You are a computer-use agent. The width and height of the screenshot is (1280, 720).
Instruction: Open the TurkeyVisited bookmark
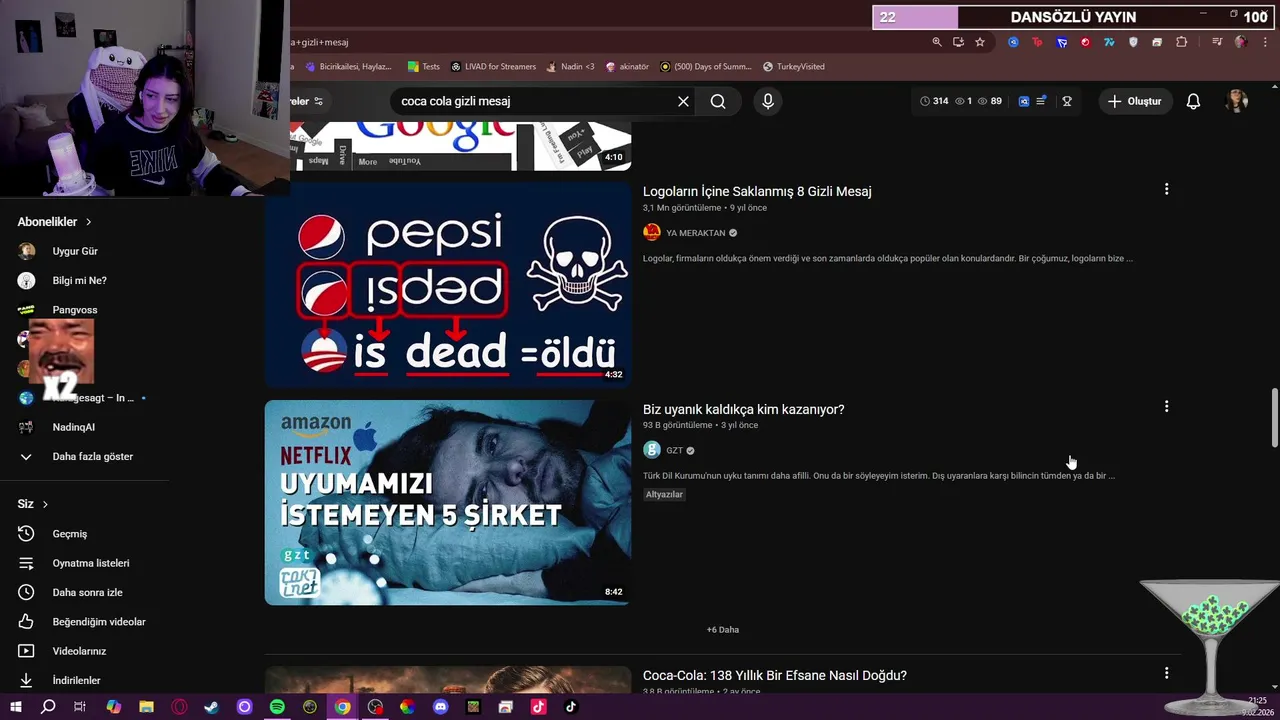793,67
